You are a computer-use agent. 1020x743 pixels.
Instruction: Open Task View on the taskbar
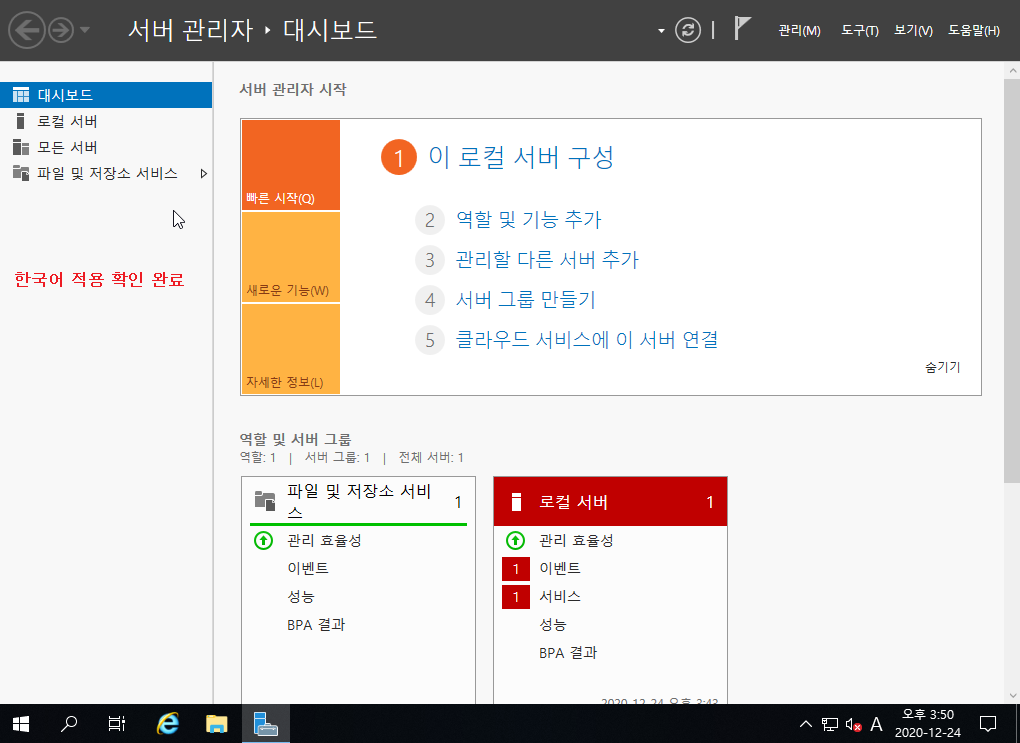[x=116, y=723]
